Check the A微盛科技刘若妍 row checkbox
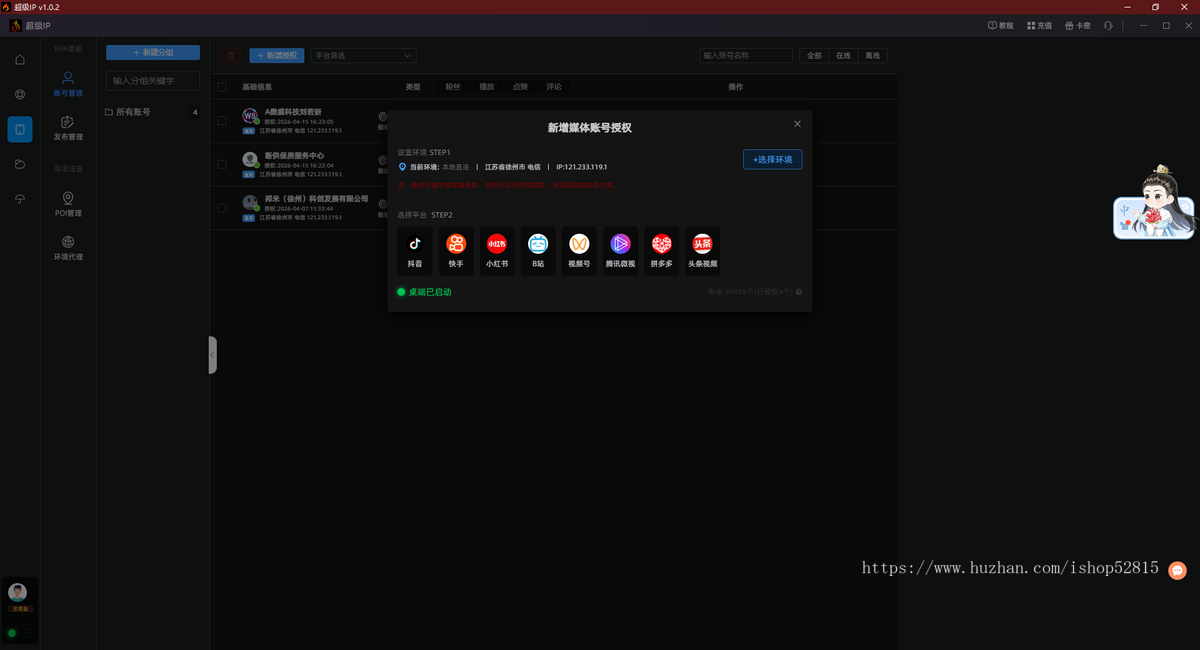This screenshot has width=1200, height=650. pos(222,121)
